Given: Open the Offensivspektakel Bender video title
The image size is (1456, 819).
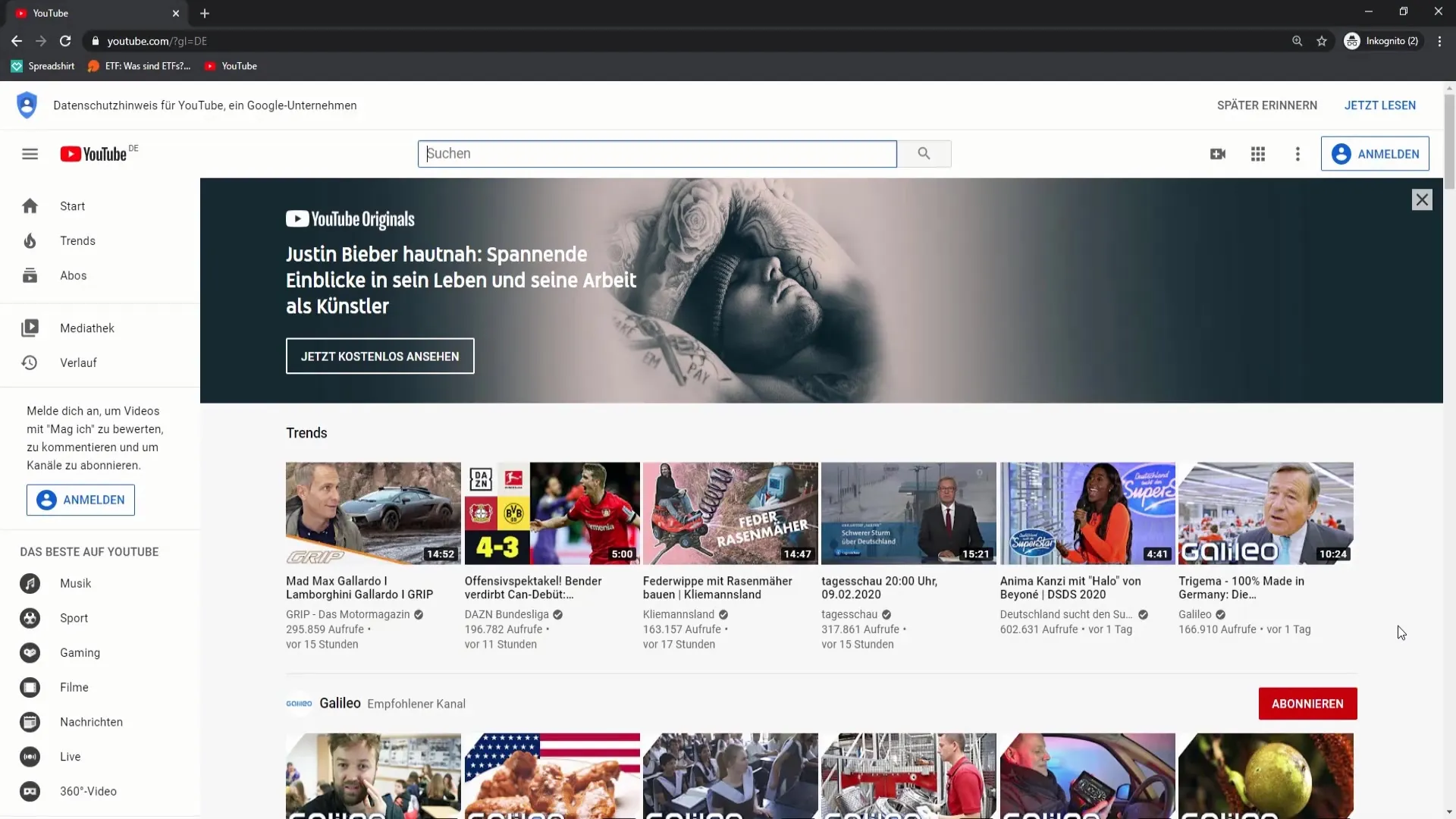Looking at the screenshot, I should 533,588.
